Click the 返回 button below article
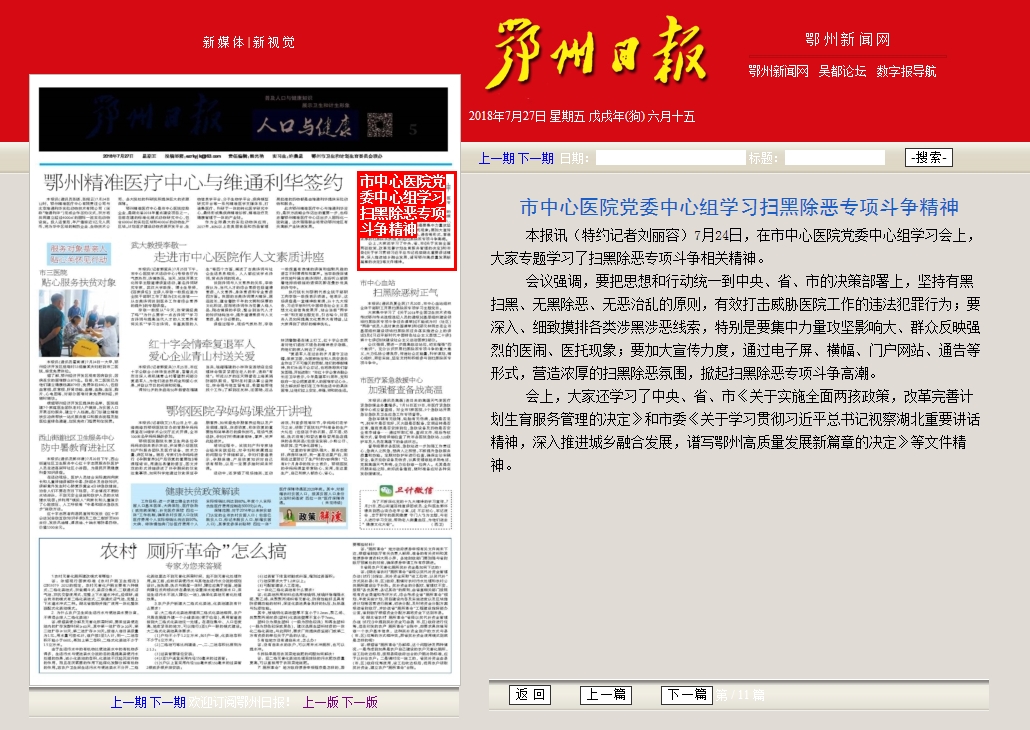 coord(529,695)
